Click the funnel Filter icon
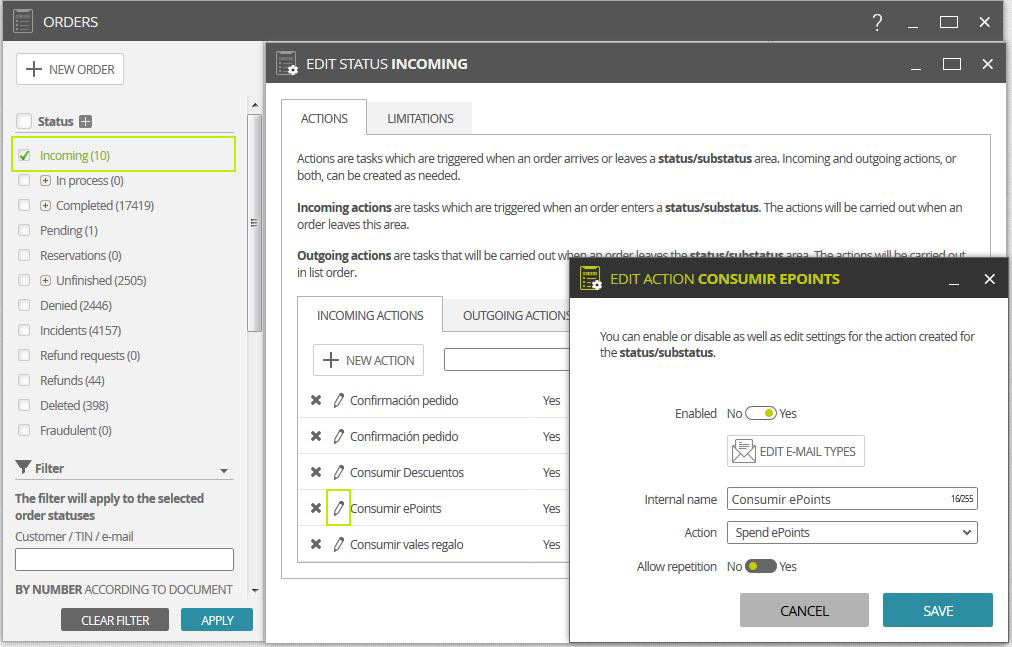This screenshot has width=1012, height=647. tap(23, 467)
